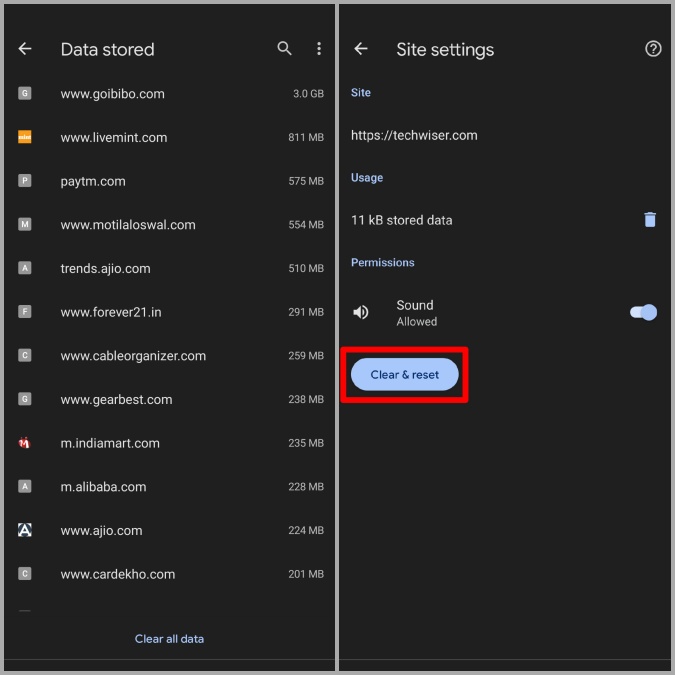Tap the Permissions section header
Image resolution: width=675 pixels, height=675 pixels.
point(383,263)
